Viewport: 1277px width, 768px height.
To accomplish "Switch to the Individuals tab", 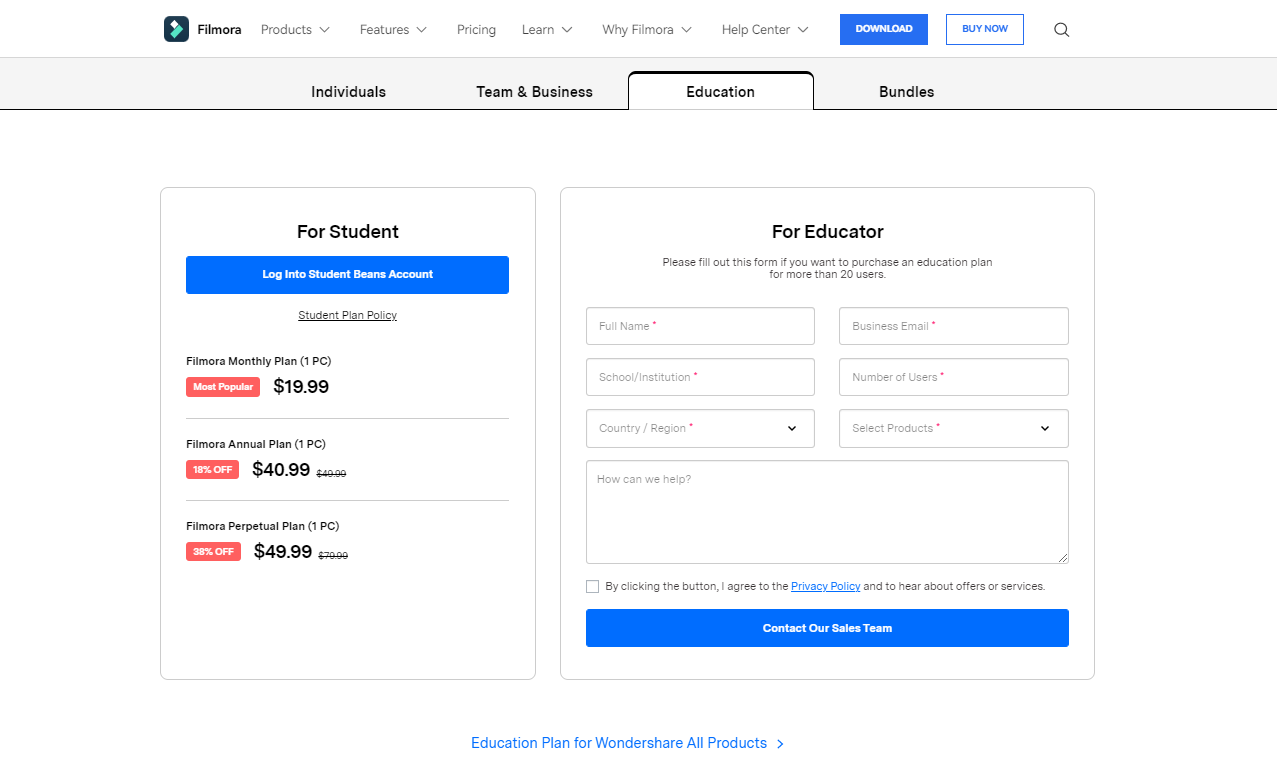I will [348, 92].
